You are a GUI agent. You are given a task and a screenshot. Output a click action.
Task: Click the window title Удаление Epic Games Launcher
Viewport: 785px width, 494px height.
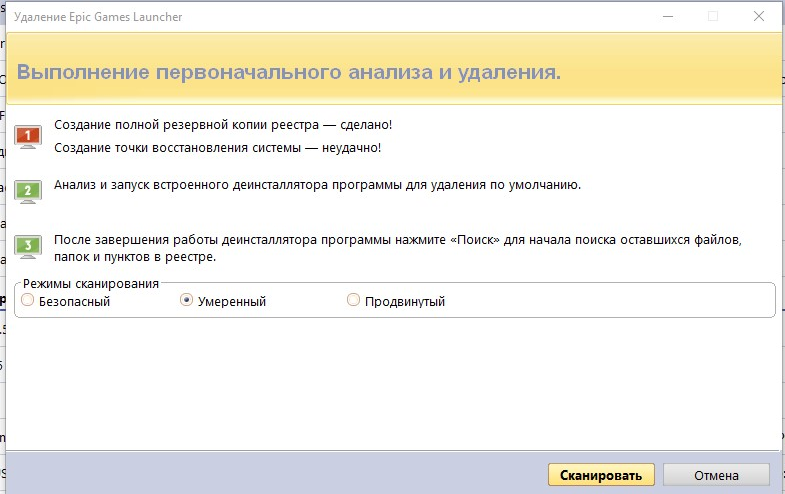click(x=98, y=17)
